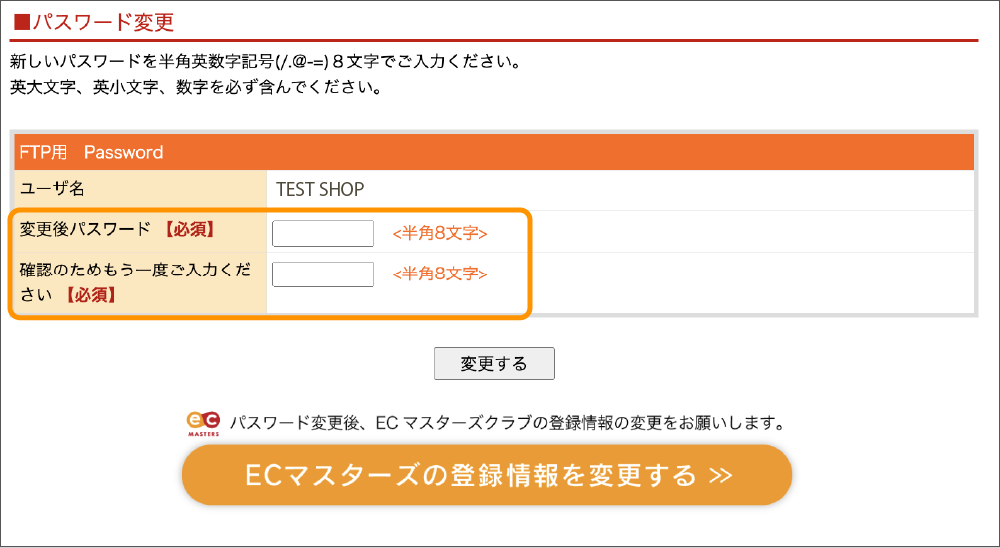Click the 英大文字、英小文字、数字 requirement line
Image resolution: width=1000 pixels, height=548 pixels.
tap(195, 87)
